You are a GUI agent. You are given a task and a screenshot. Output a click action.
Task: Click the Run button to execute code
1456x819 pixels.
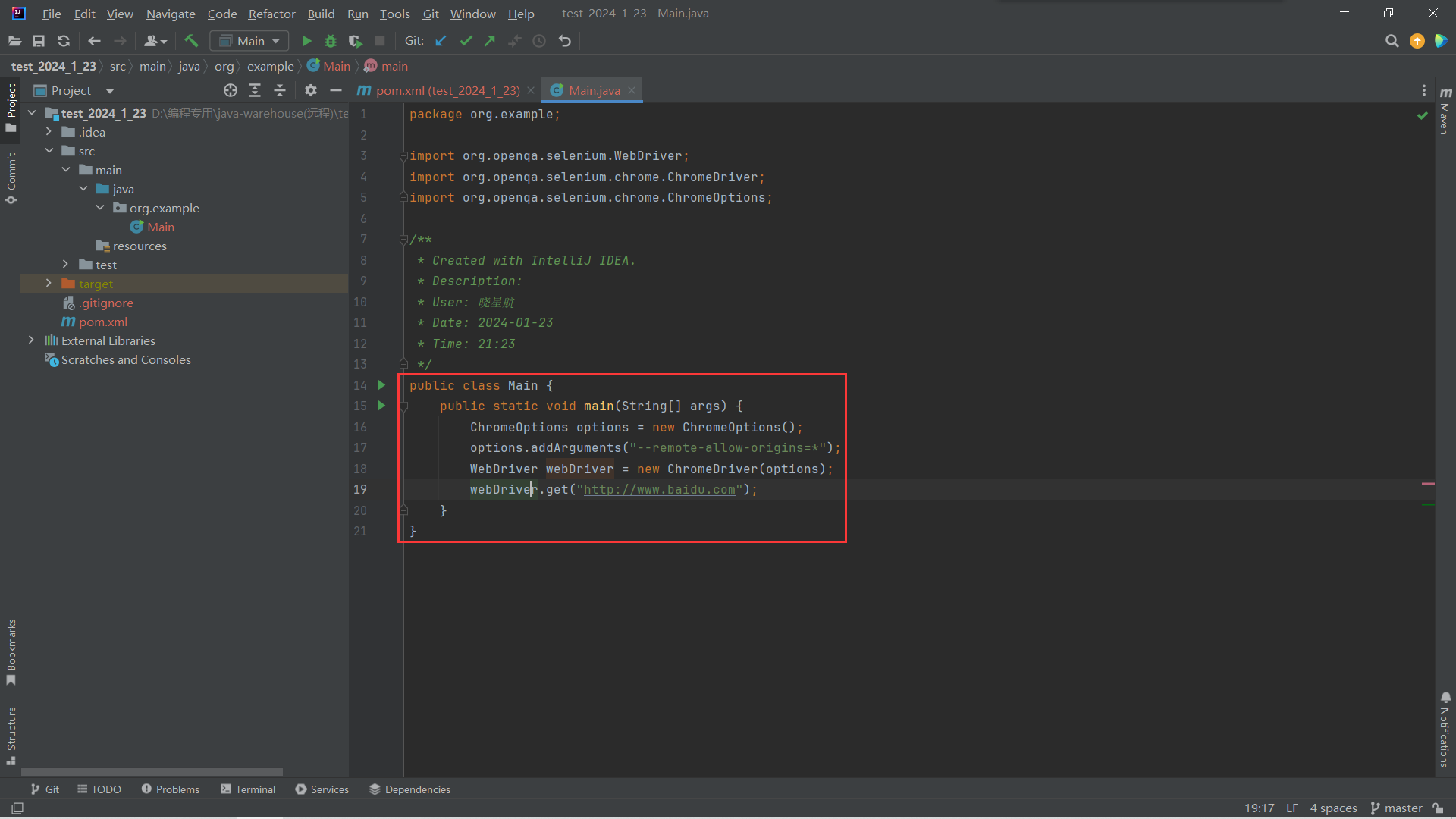coord(306,41)
